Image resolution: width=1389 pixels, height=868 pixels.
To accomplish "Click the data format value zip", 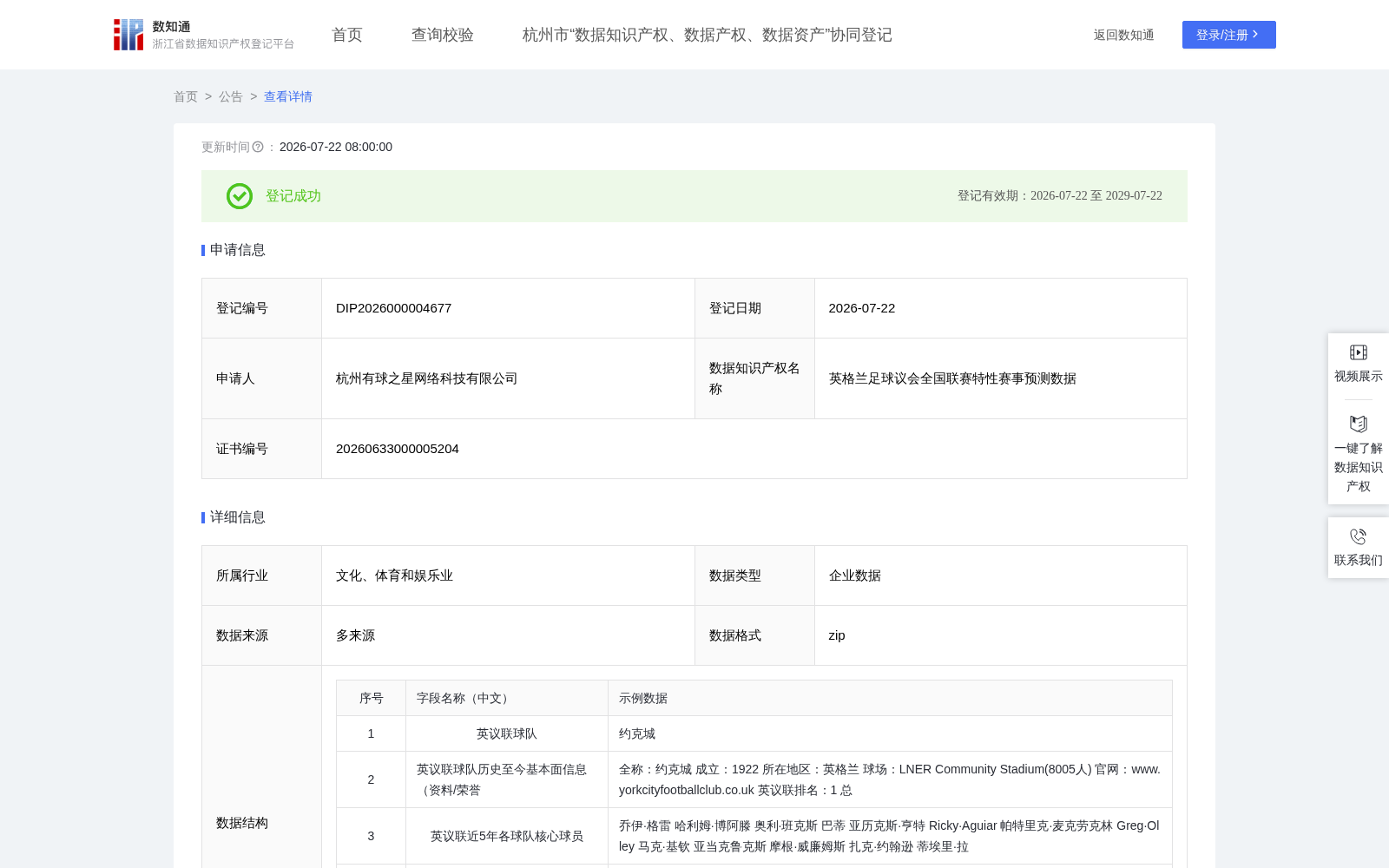I will click(x=837, y=635).
